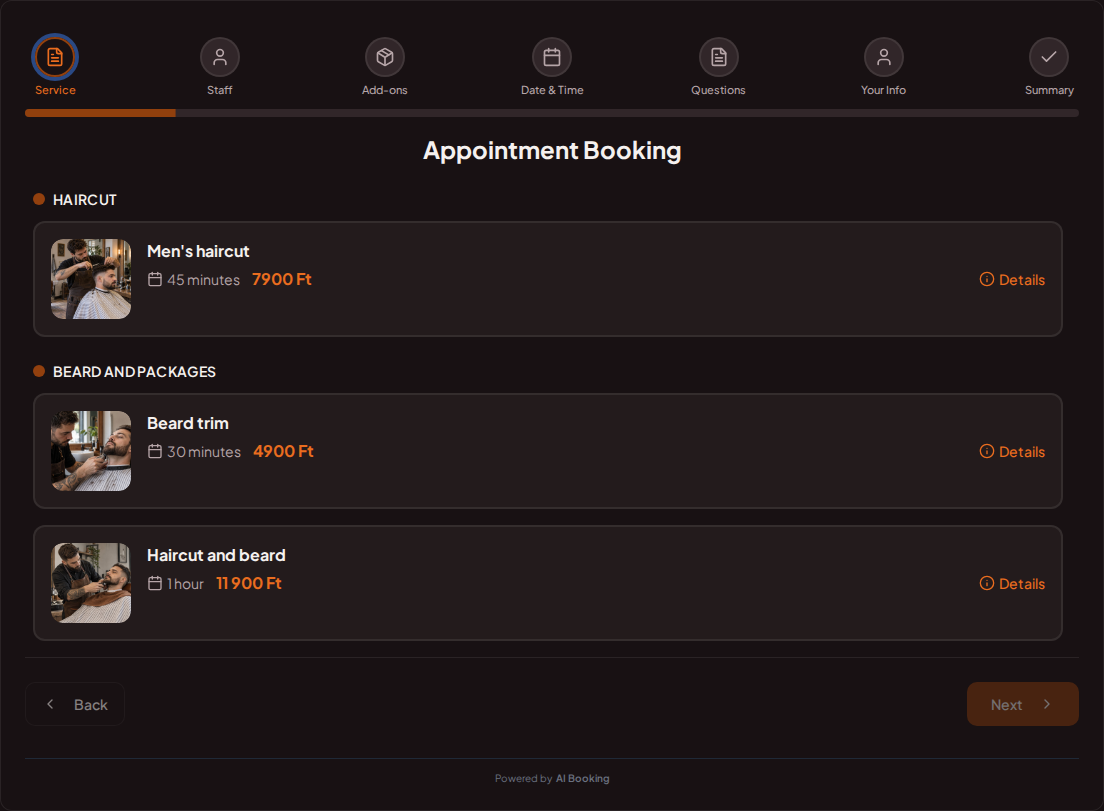
Task: Click info icon in Men's haircut Details
Action: coord(987,279)
